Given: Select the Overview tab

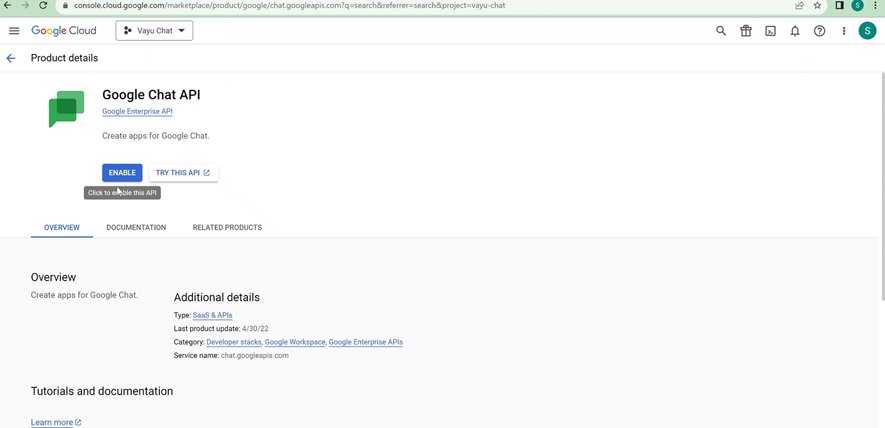Looking at the screenshot, I should coord(62,228).
